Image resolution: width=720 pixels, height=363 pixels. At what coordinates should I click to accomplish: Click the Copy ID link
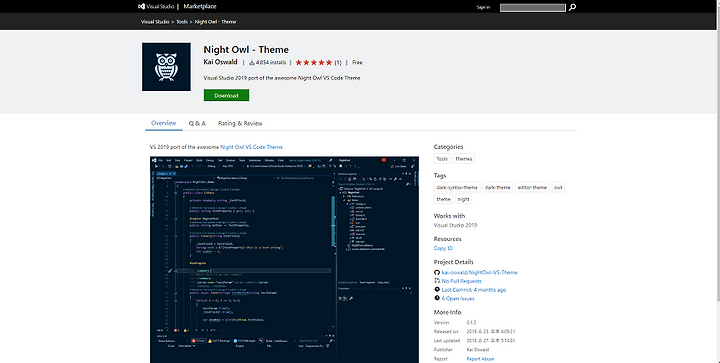pos(443,248)
